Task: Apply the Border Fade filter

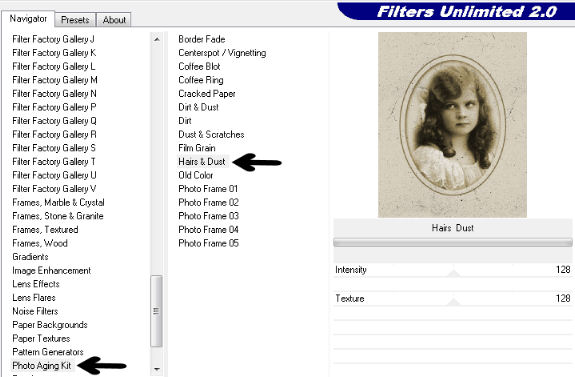Action: click(x=202, y=39)
